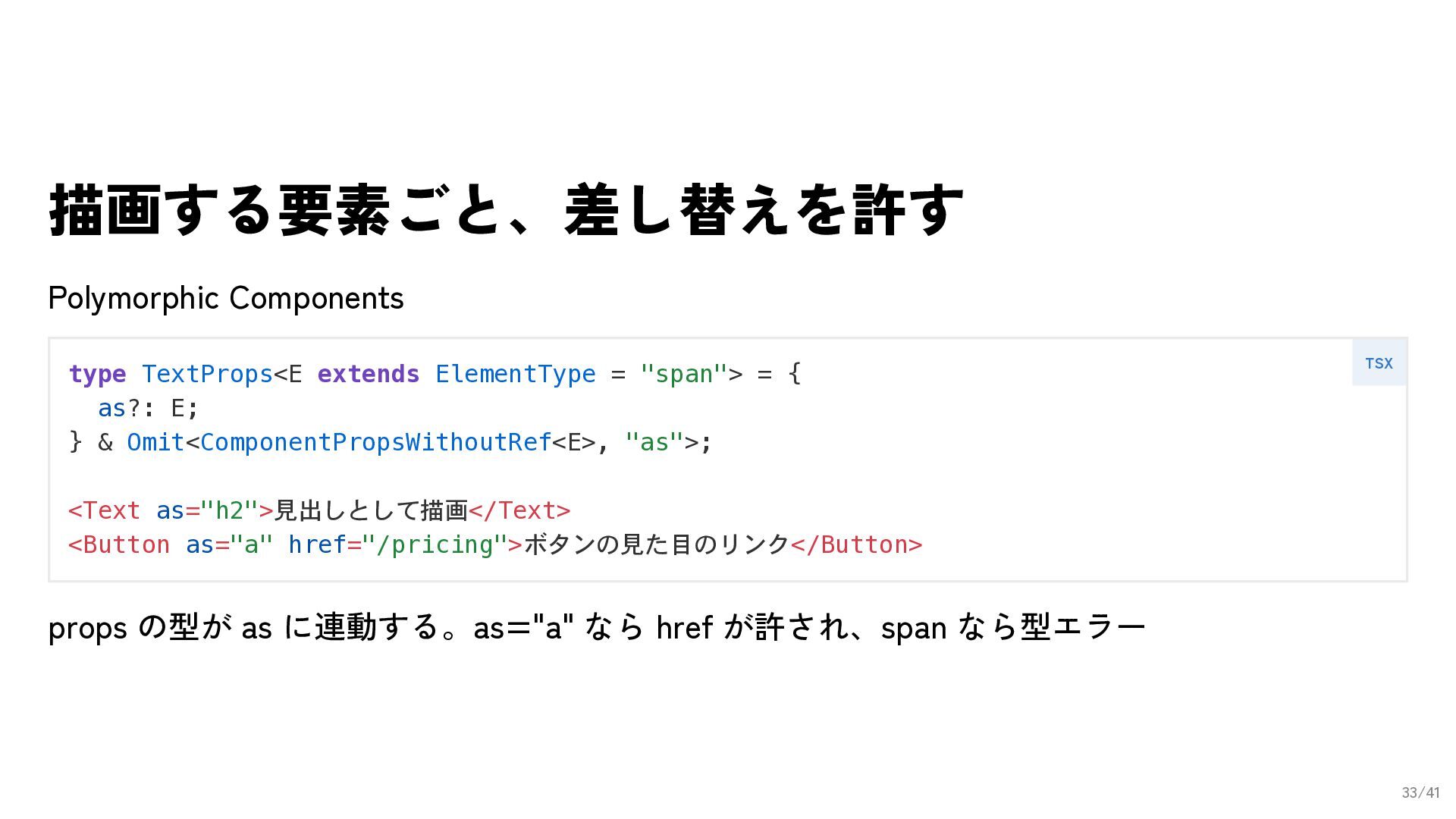
Task: Click the type keyword
Action: tap(97, 374)
